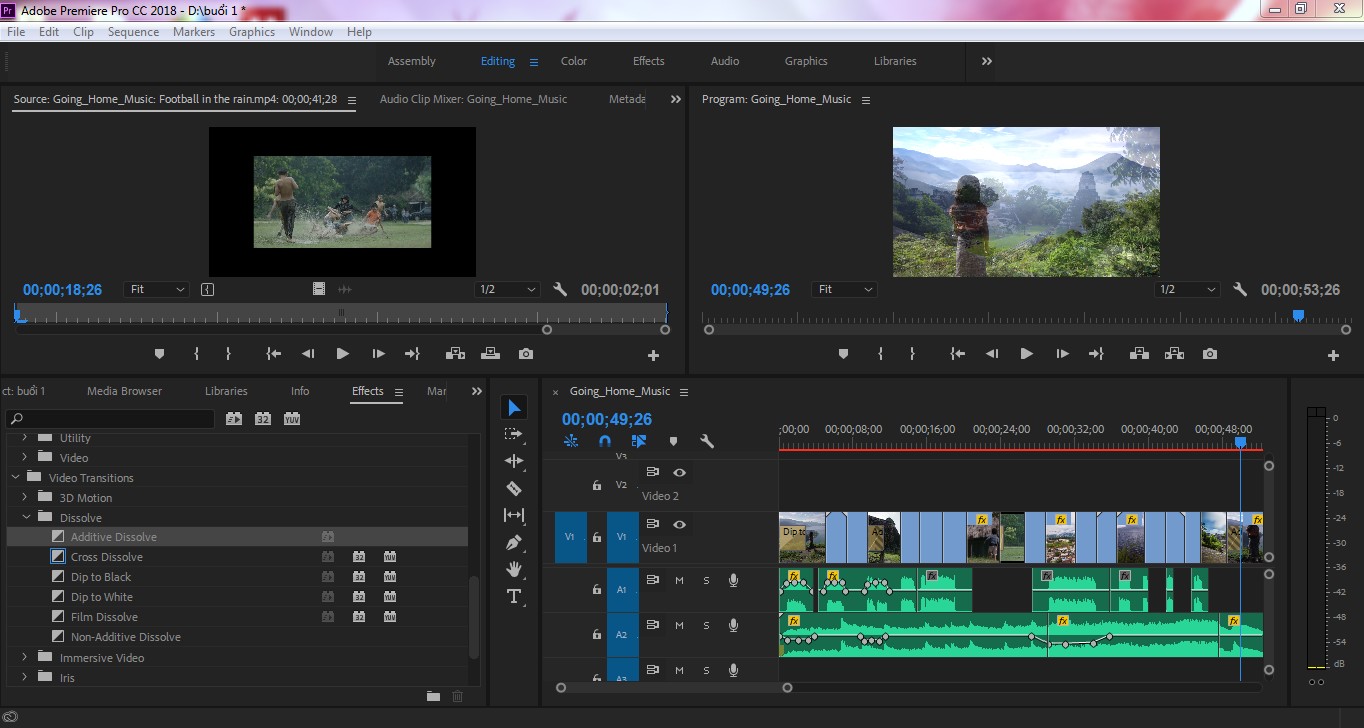Viewport: 1364px width, 728px height.
Task: Click timeline horizontal zoom scroll bar
Action: (x=674, y=688)
